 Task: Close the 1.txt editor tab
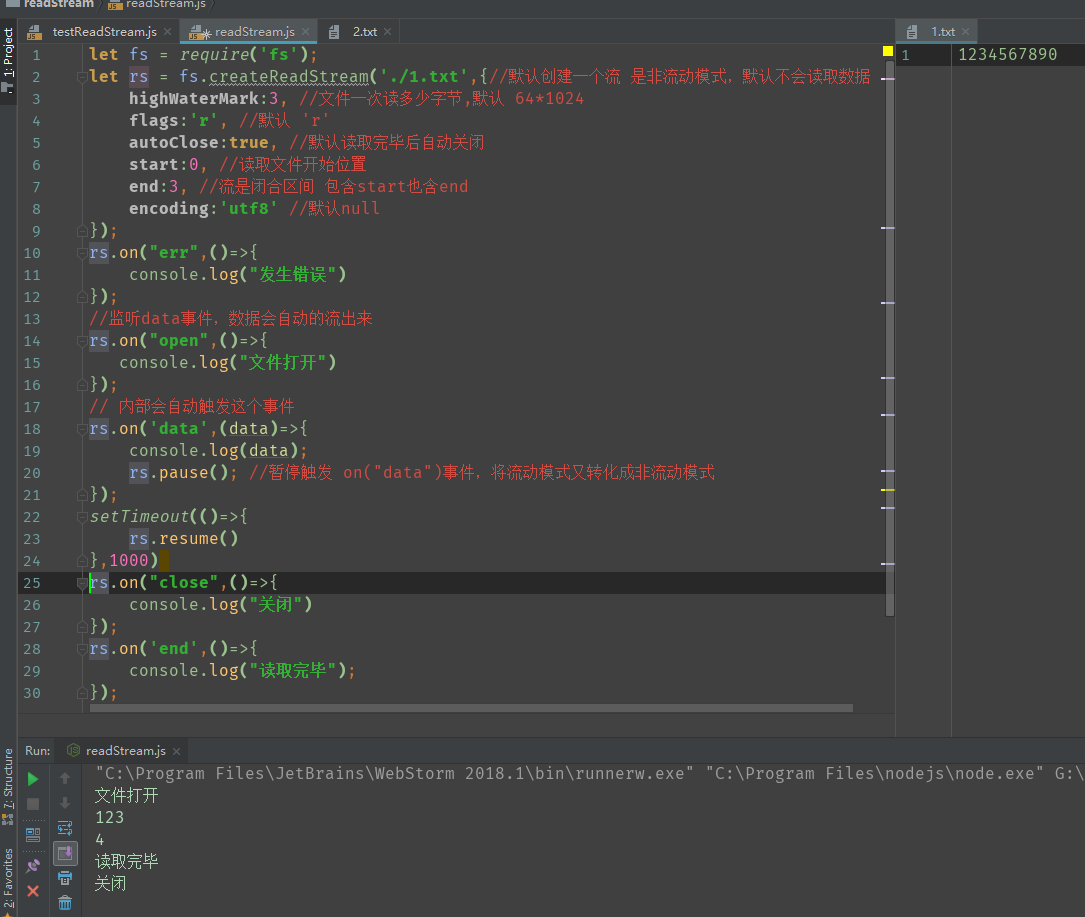[x=965, y=32]
